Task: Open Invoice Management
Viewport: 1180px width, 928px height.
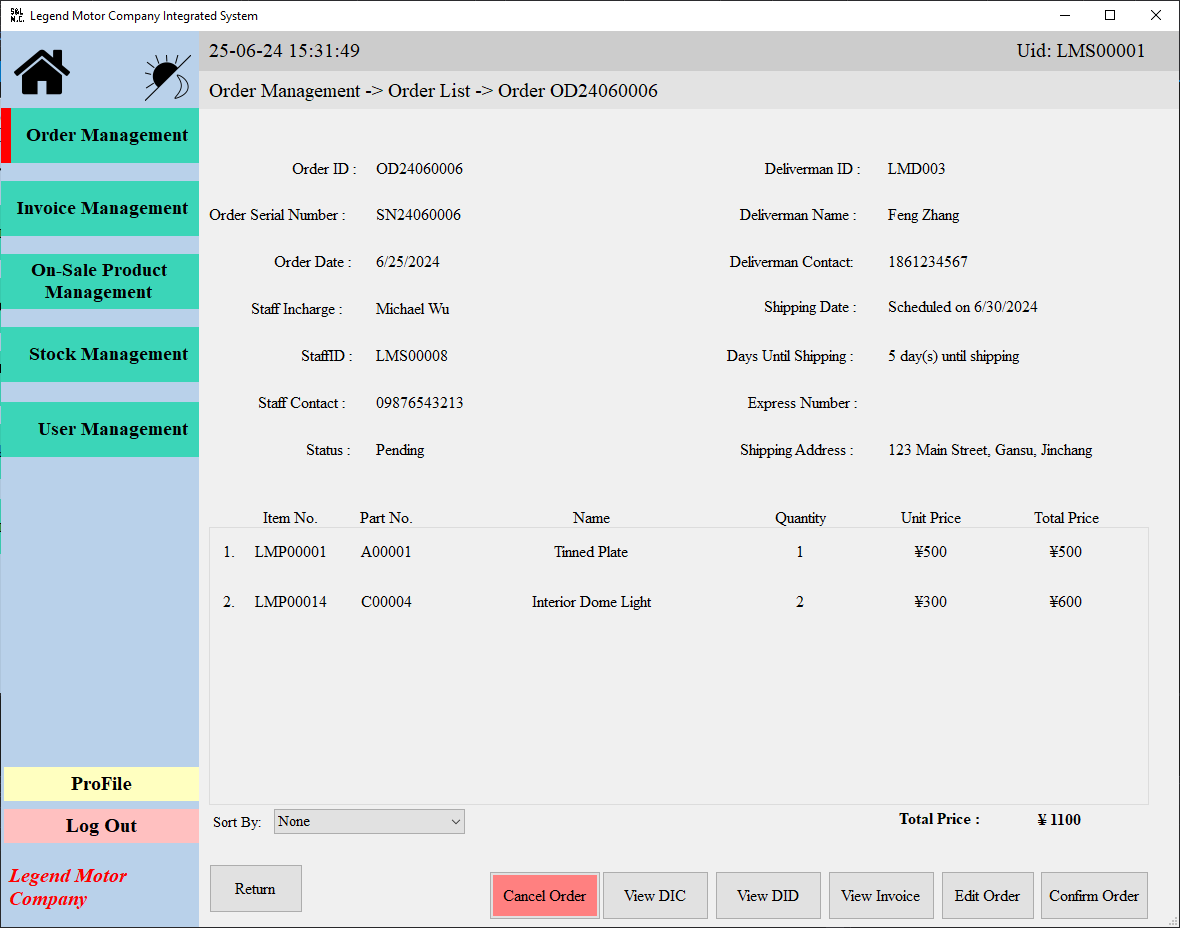Action: pos(101,208)
